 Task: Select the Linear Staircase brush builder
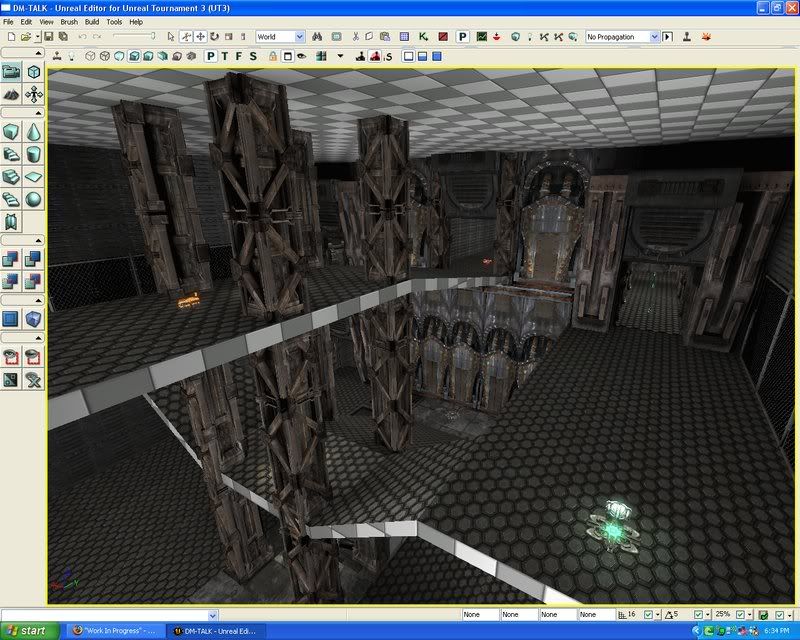pos(11,177)
